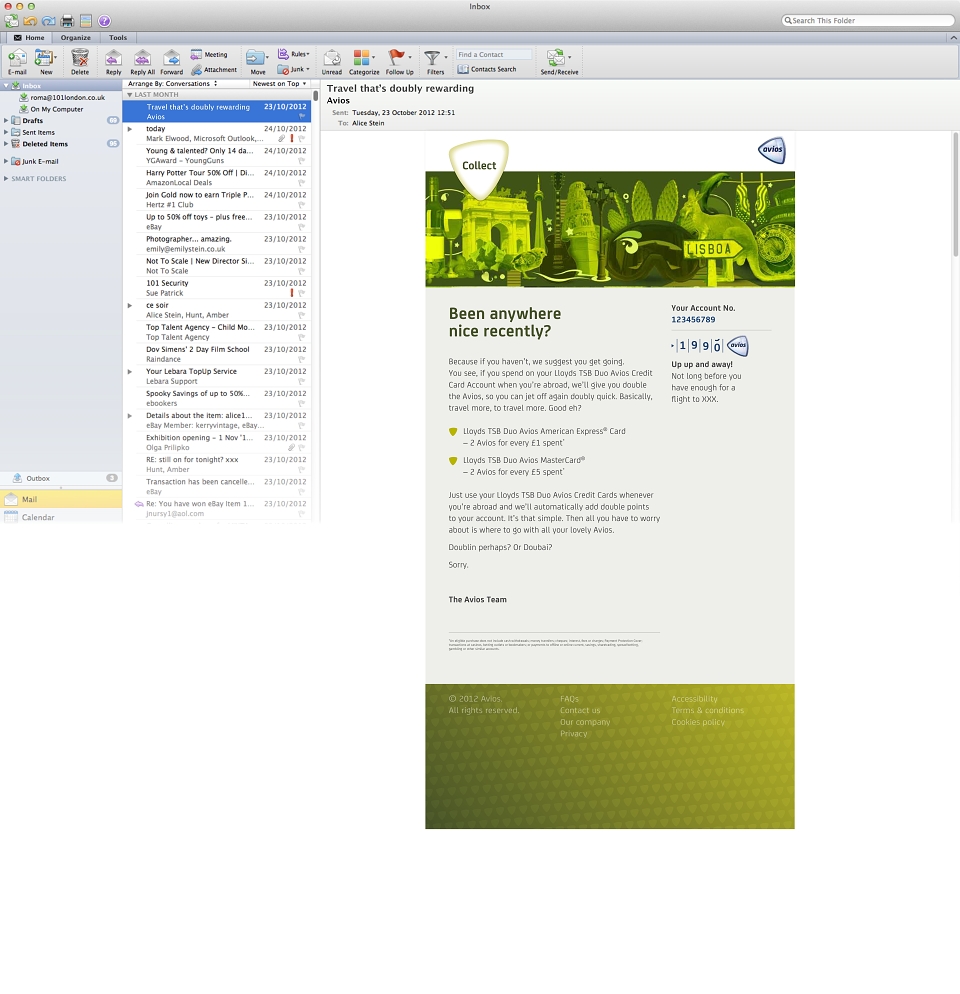Open the Categorize color squares icon
Image resolution: width=960 pixels, height=994 pixels.
click(361, 58)
